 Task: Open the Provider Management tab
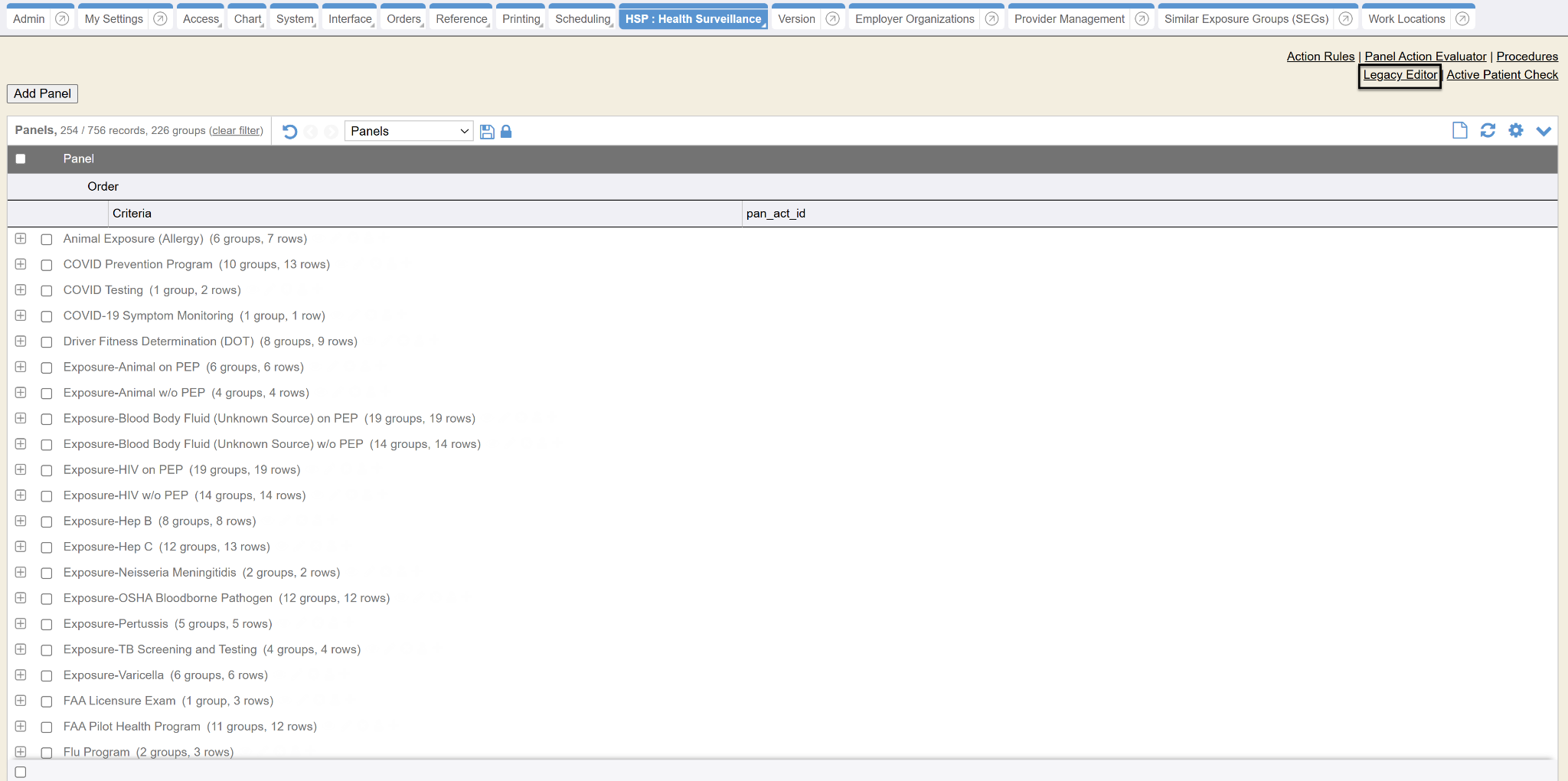(x=1069, y=19)
